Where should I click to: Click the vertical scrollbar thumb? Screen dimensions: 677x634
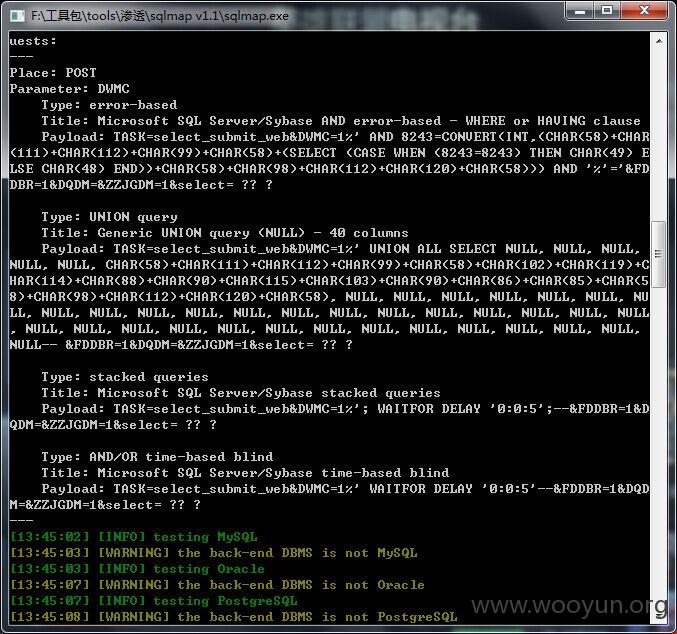click(x=658, y=254)
